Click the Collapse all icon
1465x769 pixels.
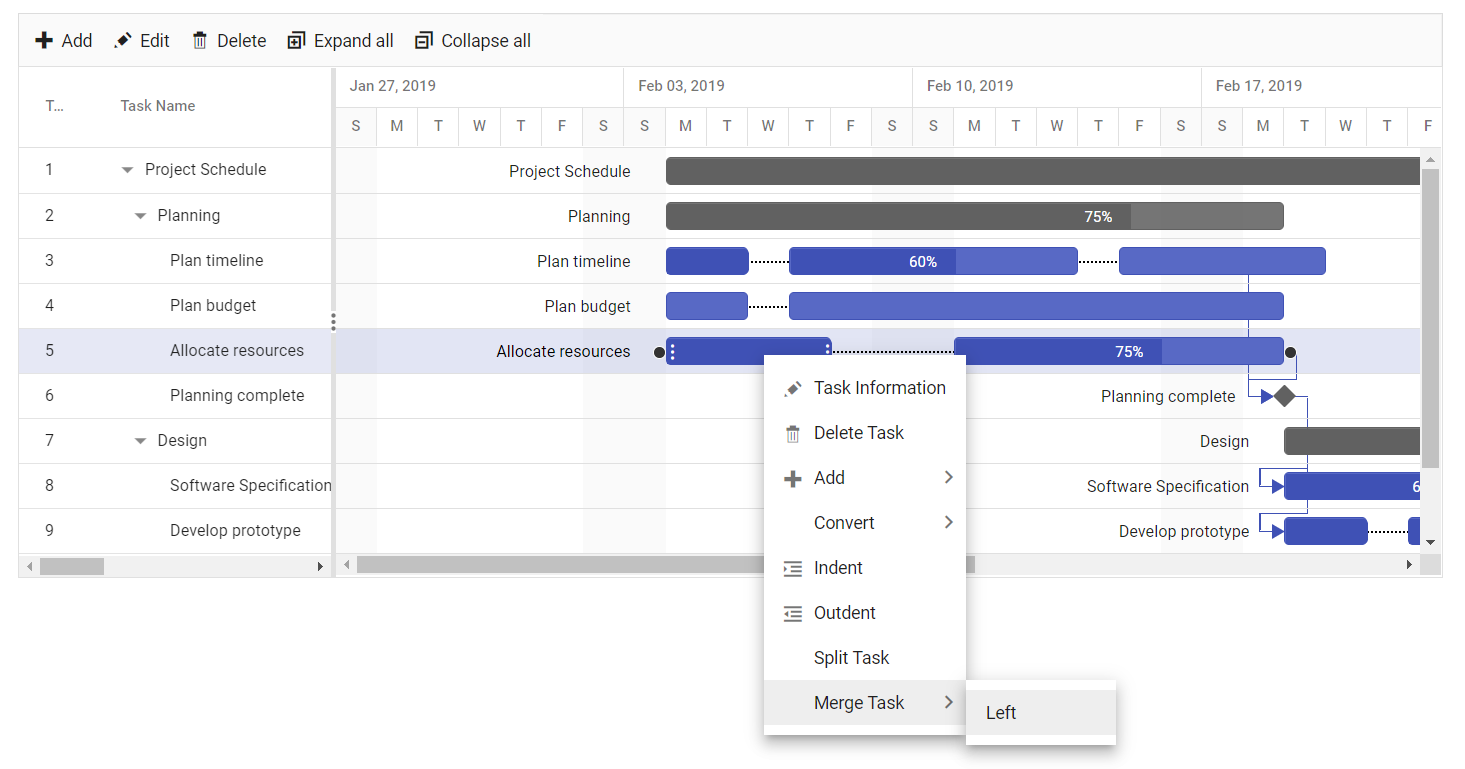(423, 41)
